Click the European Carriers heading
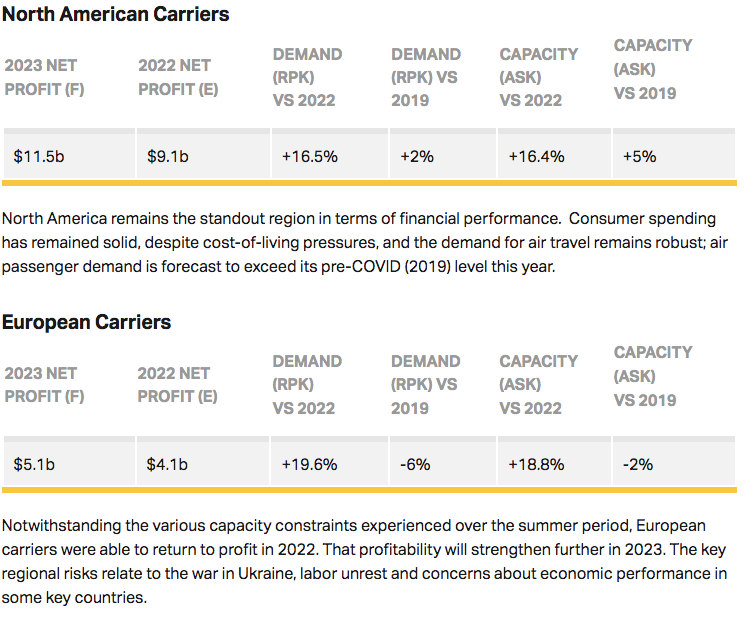The height and width of the screenshot is (631, 747). (x=86, y=322)
